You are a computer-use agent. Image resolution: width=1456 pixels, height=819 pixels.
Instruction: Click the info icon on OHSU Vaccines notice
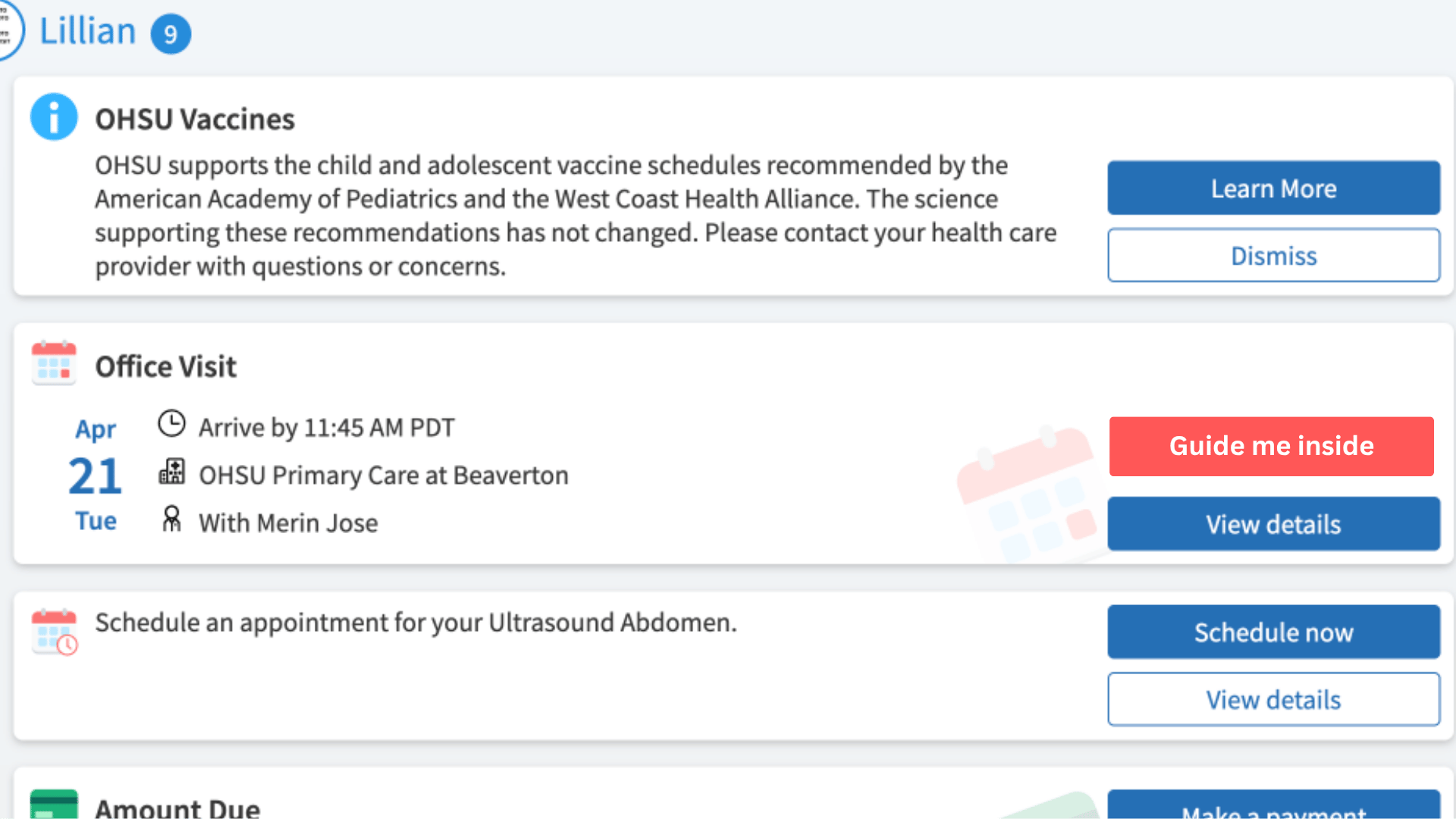tap(53, 116)
